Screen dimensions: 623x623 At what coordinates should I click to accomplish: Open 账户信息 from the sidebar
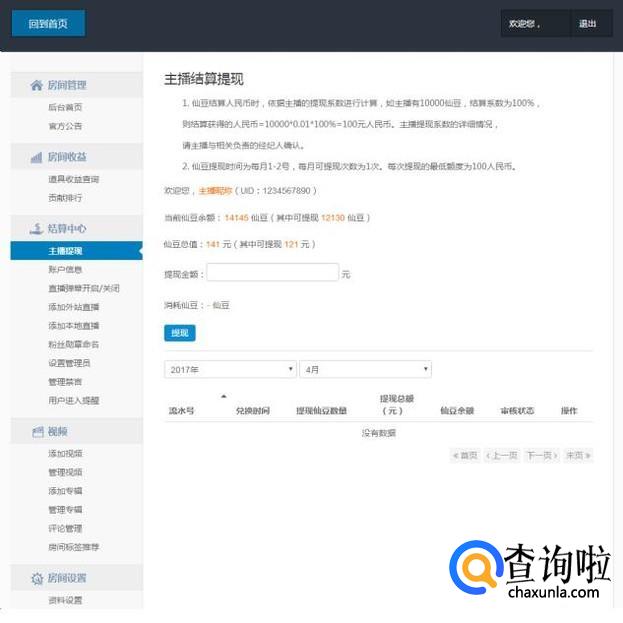click(x=65, y=270)
